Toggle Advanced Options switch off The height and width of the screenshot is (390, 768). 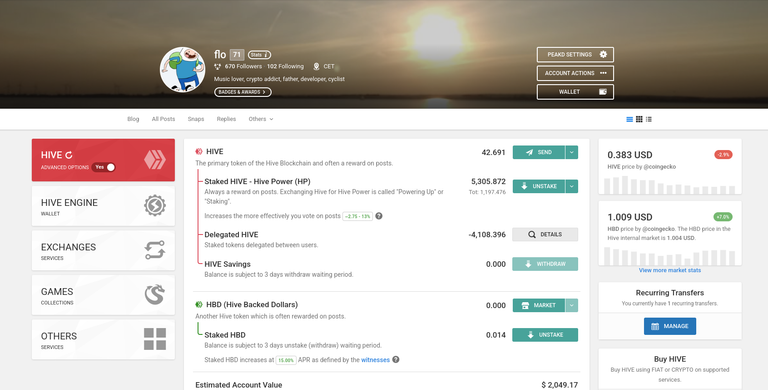(x=103, y=167)
